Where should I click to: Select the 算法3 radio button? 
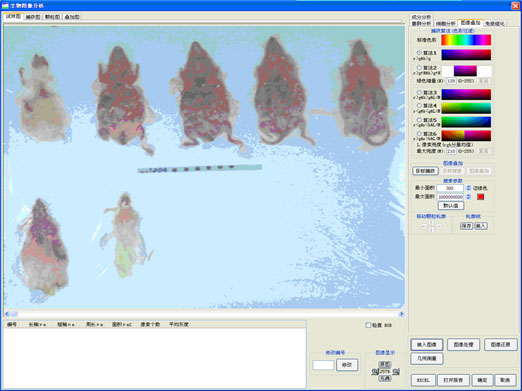tap(419, 92)
